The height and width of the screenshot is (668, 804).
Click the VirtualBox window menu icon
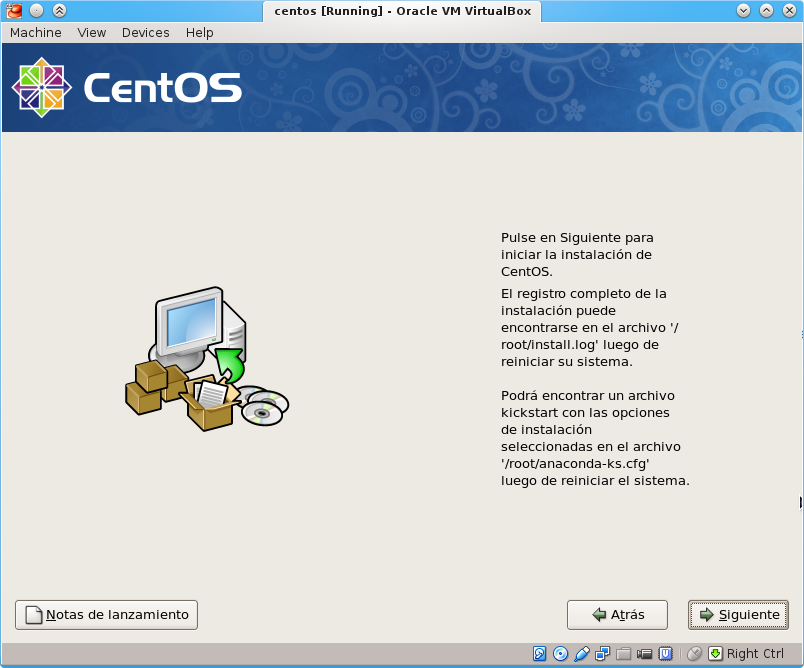pyautogui.click(x=14, y=10)
